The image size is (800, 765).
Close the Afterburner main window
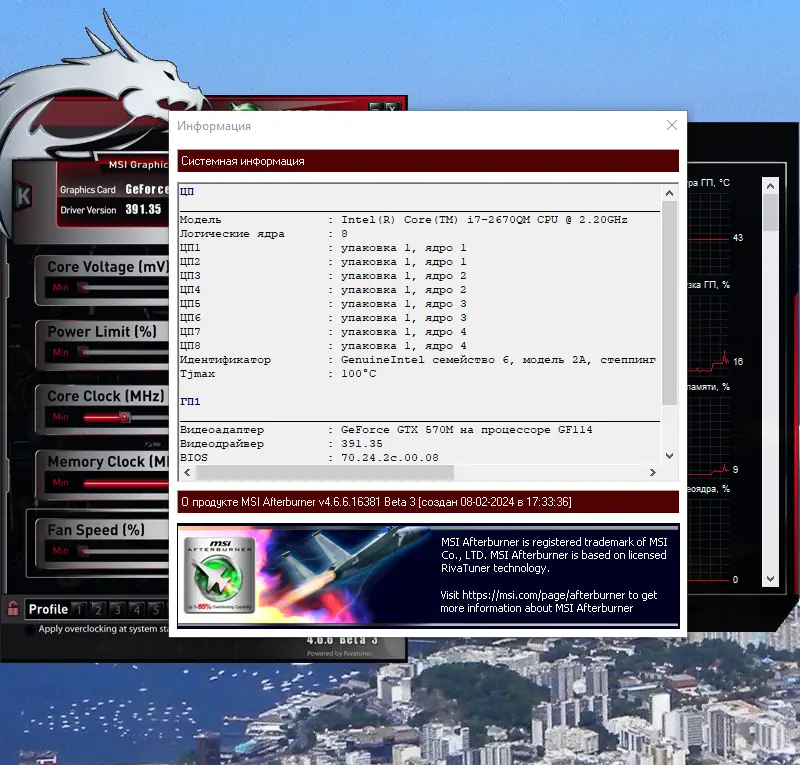[391, 107]
